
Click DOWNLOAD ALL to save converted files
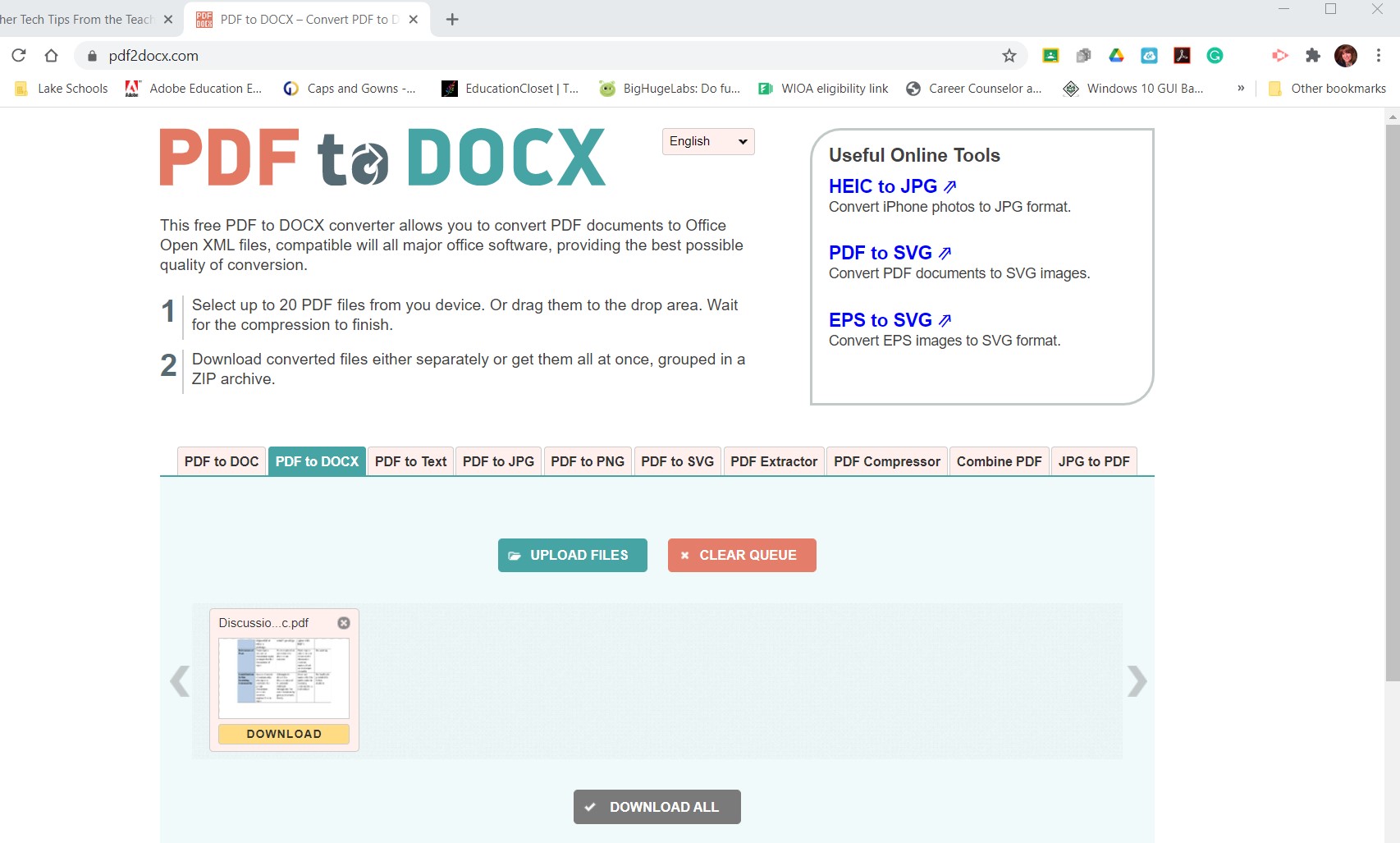tap(656, 807)
